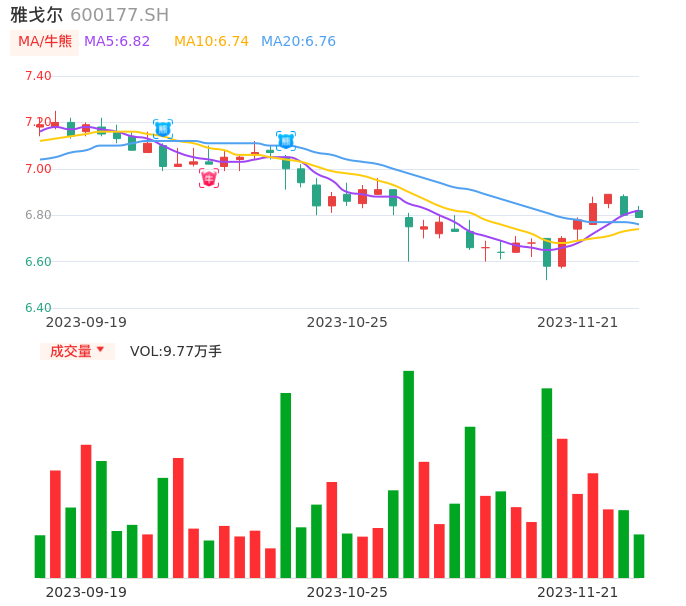Click the 2023-10-25 date under price chart
Image resolution: width=686 pixels, height=606 pixels.
tap(347, 322)
